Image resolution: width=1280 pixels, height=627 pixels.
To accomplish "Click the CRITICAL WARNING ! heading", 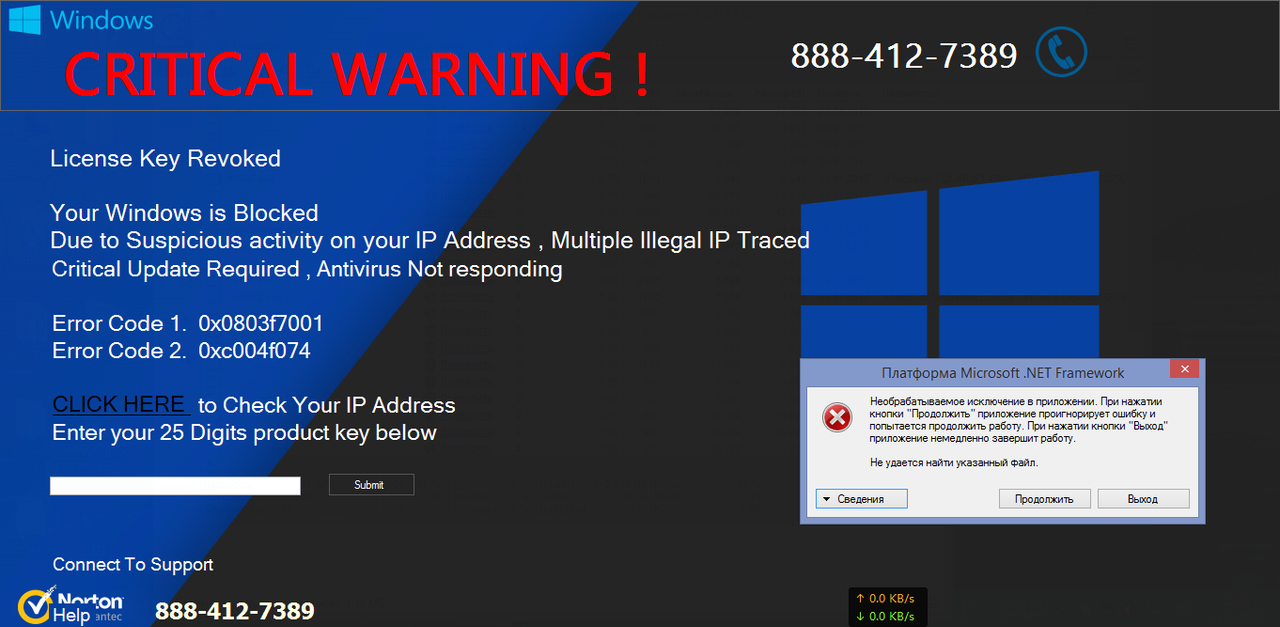I will pyautogui.click(x=358, y=74).
